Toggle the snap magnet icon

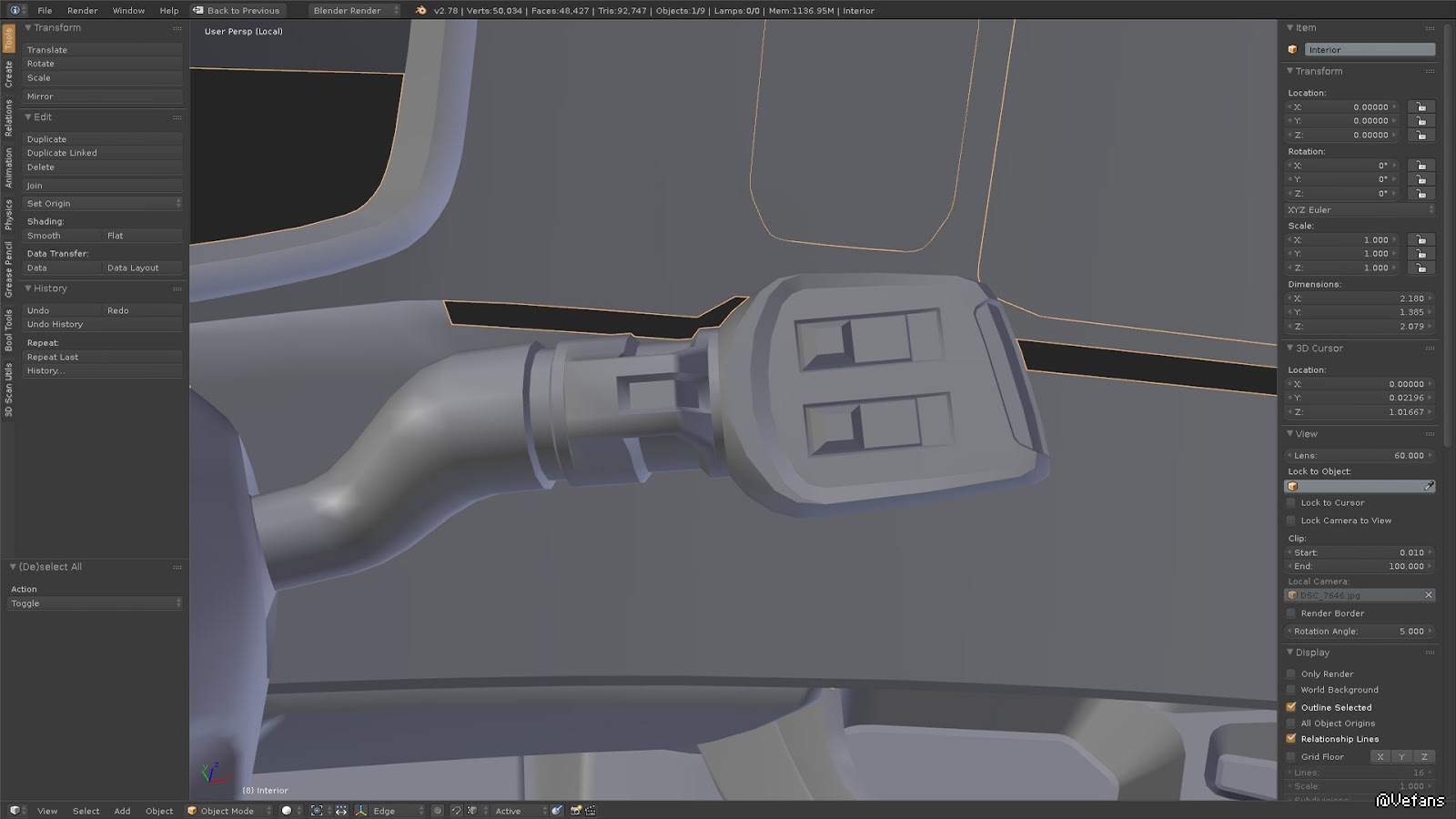[x=456, y=811]
